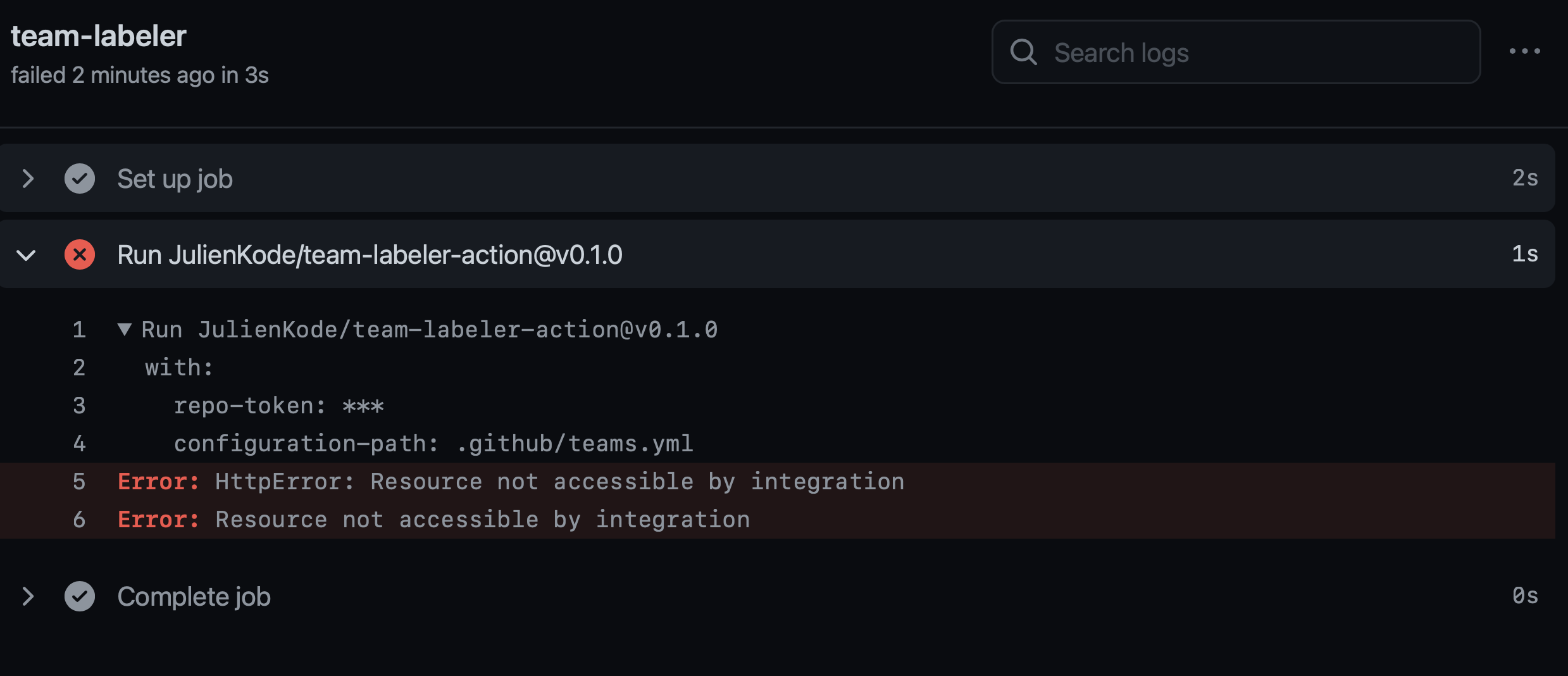Expand the Set up job step with its chevron
The height and width of the screenshot is (676, 1568).
pos(28,178)
